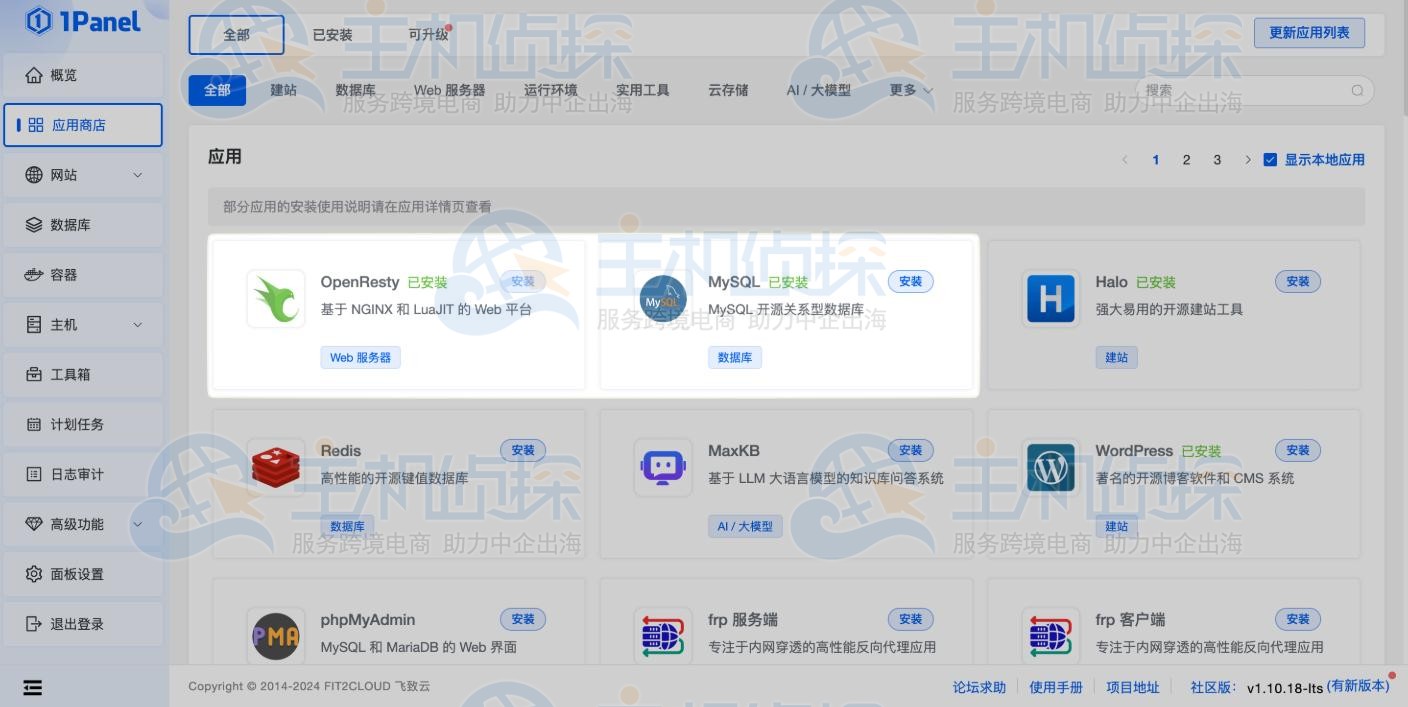This screenshot has height=707, width=1408.
Task: Click the Halo app icon
Action: (1050, 298)
